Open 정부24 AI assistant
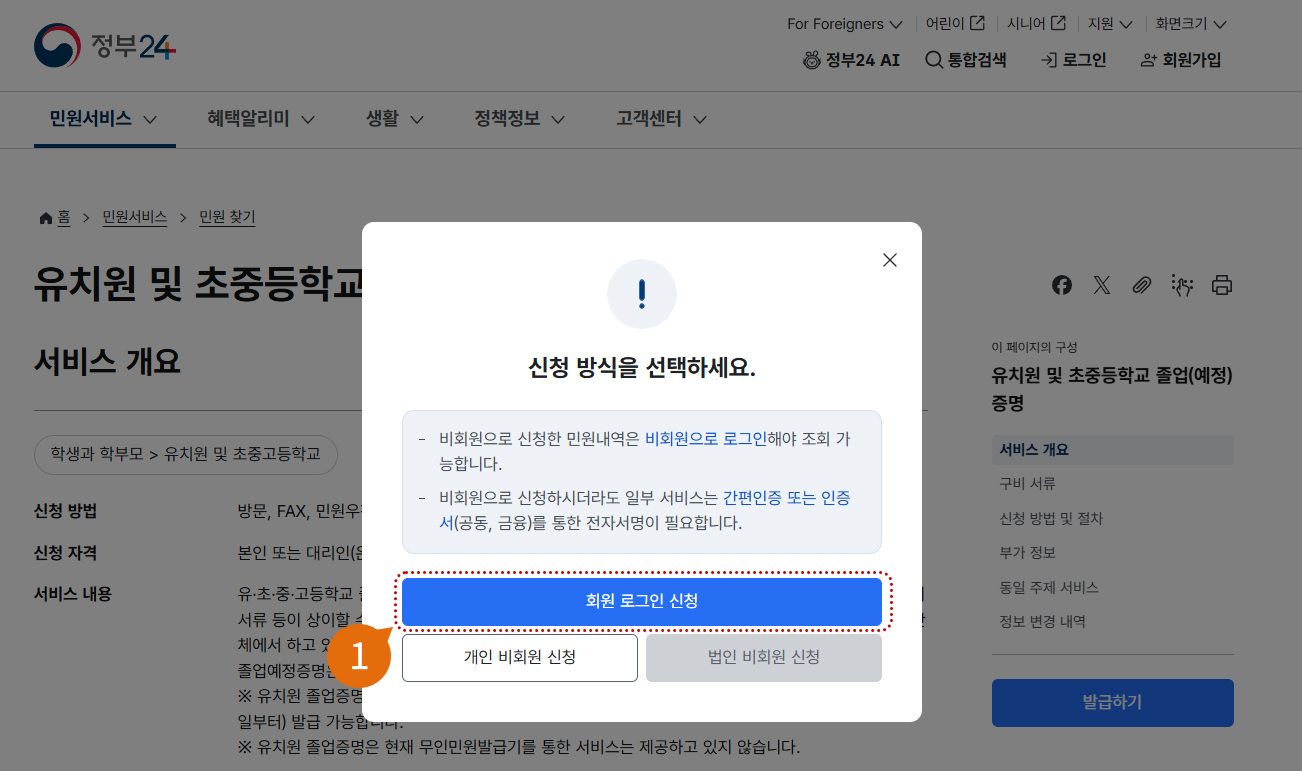Viewport: 1302px width, 771px height. pos(851,60)
